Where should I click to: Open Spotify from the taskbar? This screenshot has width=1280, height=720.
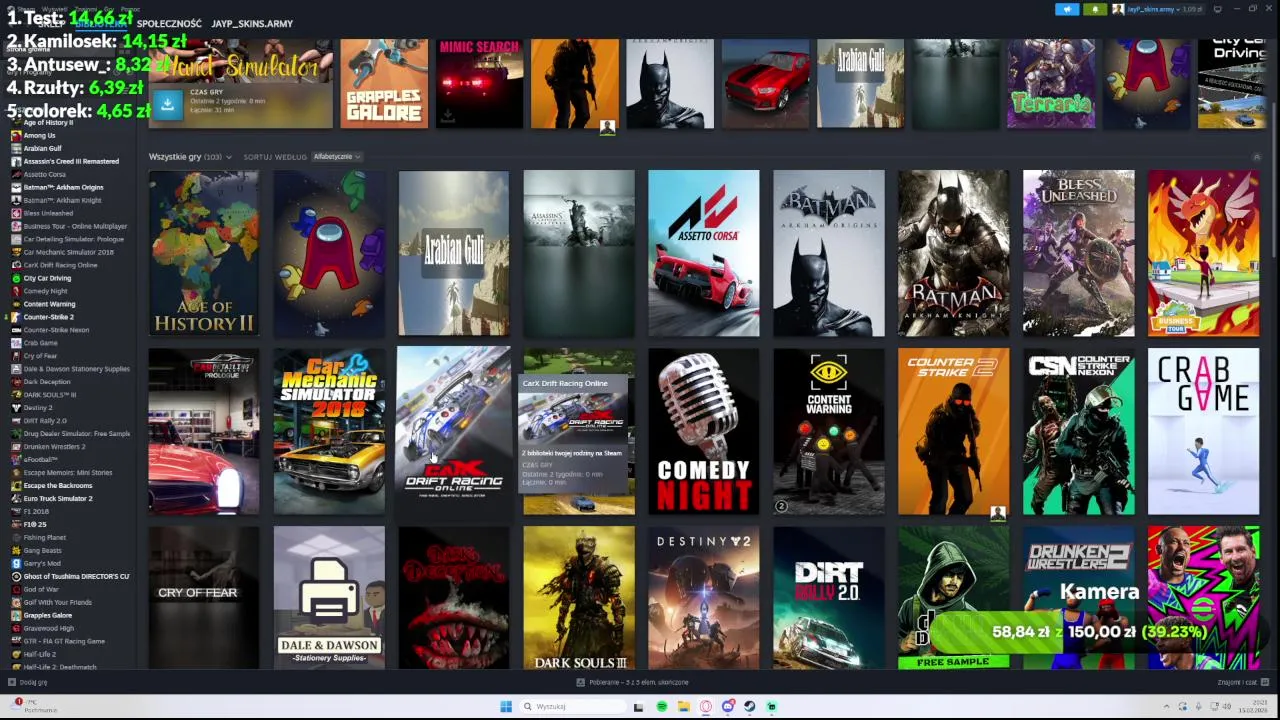pyautogui.click(x=661, y=706)
